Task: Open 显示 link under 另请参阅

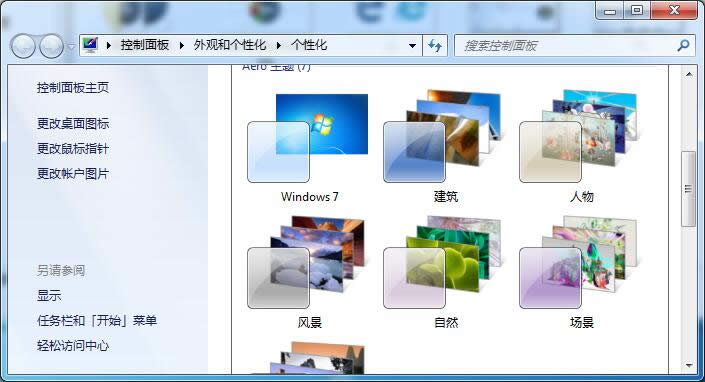Action: (x=49, y=296)
